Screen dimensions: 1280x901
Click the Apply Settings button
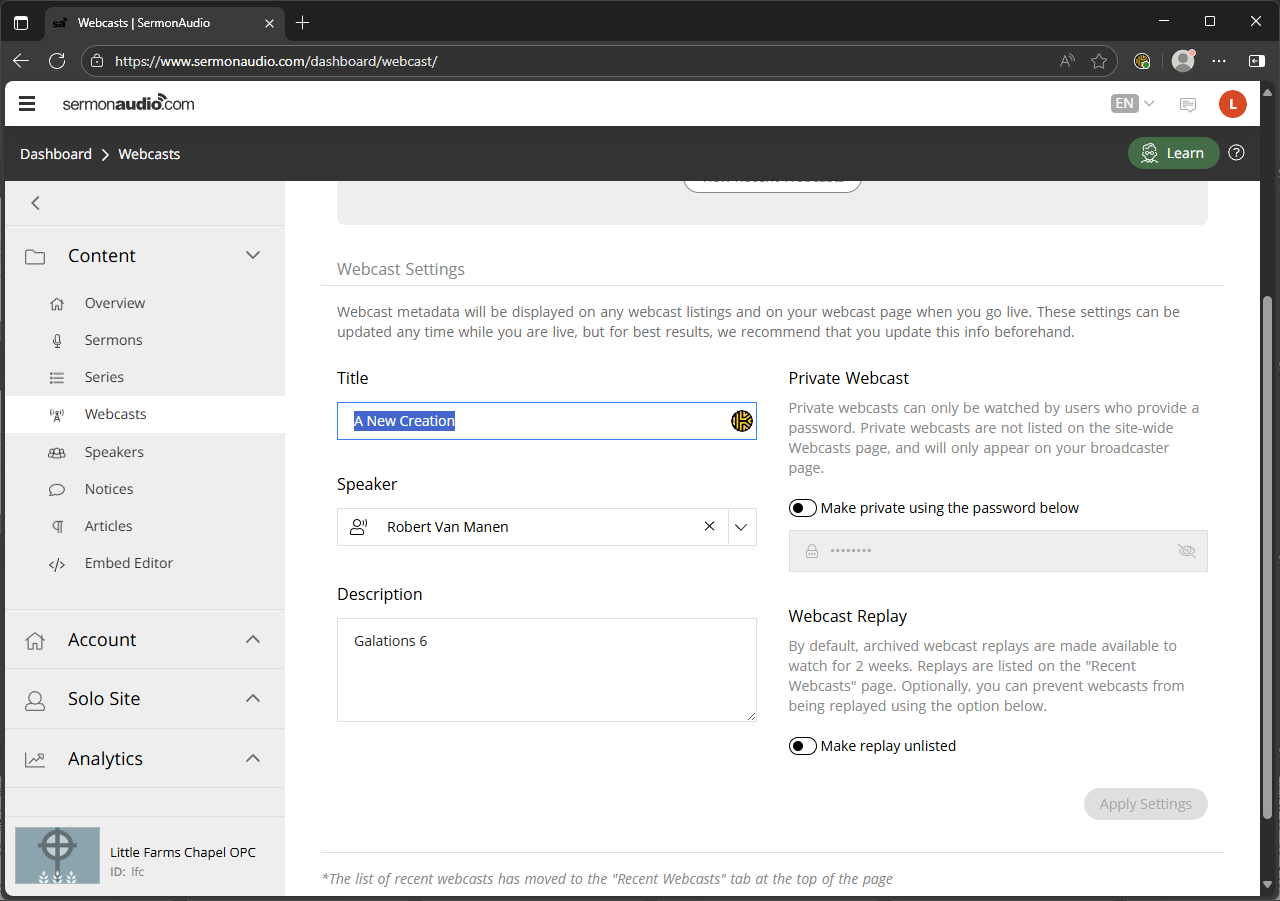point(1146,804)
